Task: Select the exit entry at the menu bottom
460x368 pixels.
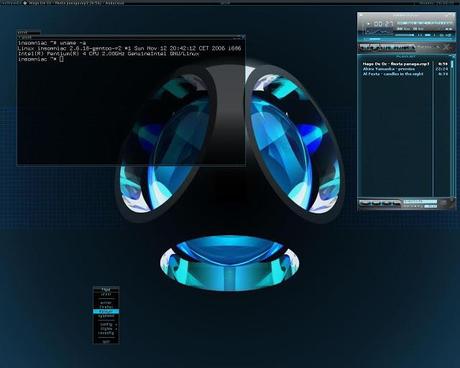Action: coord(106,341)
